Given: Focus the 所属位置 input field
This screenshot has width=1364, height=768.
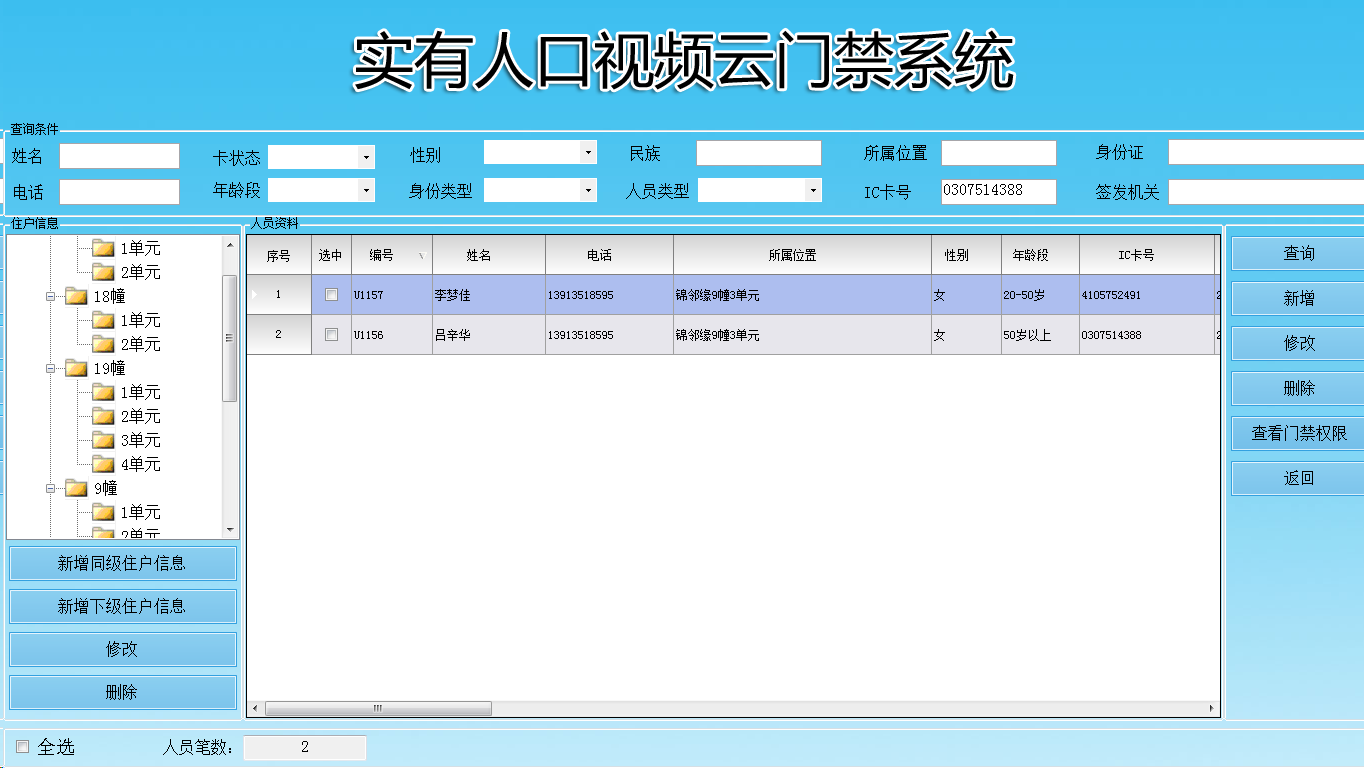Looking at the screenshot, I should pyautogui.click(x=998, y=153).
